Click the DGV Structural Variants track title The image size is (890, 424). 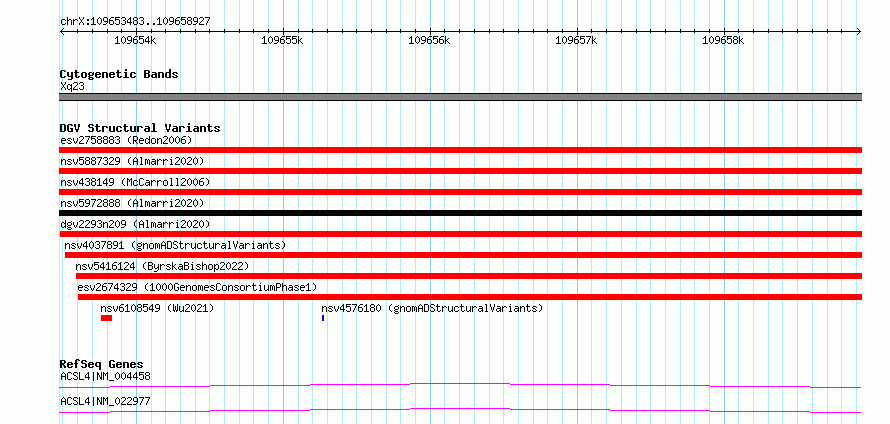point(140,128)
